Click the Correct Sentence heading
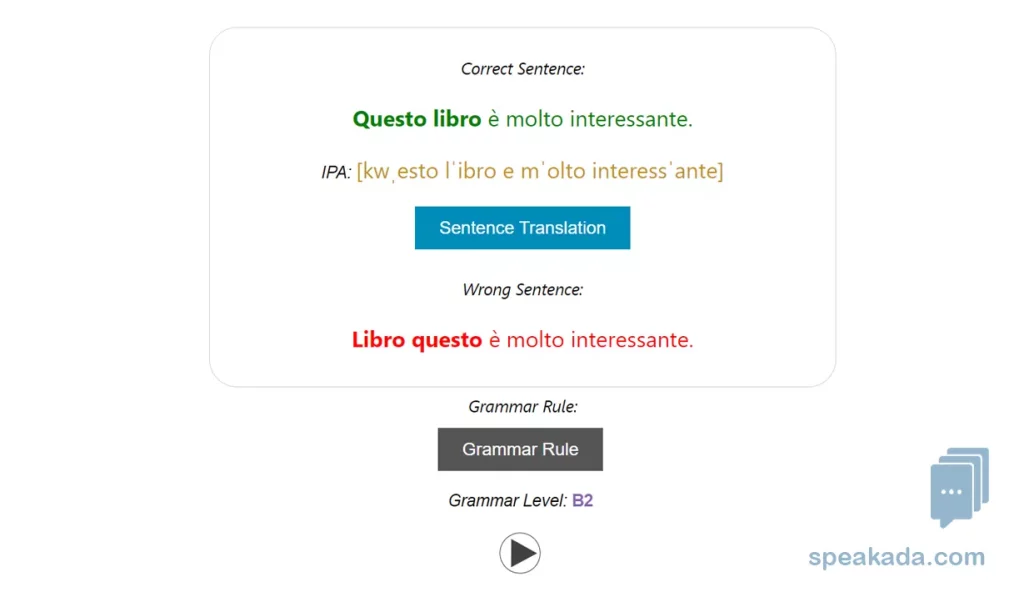 tap(522, 69)
